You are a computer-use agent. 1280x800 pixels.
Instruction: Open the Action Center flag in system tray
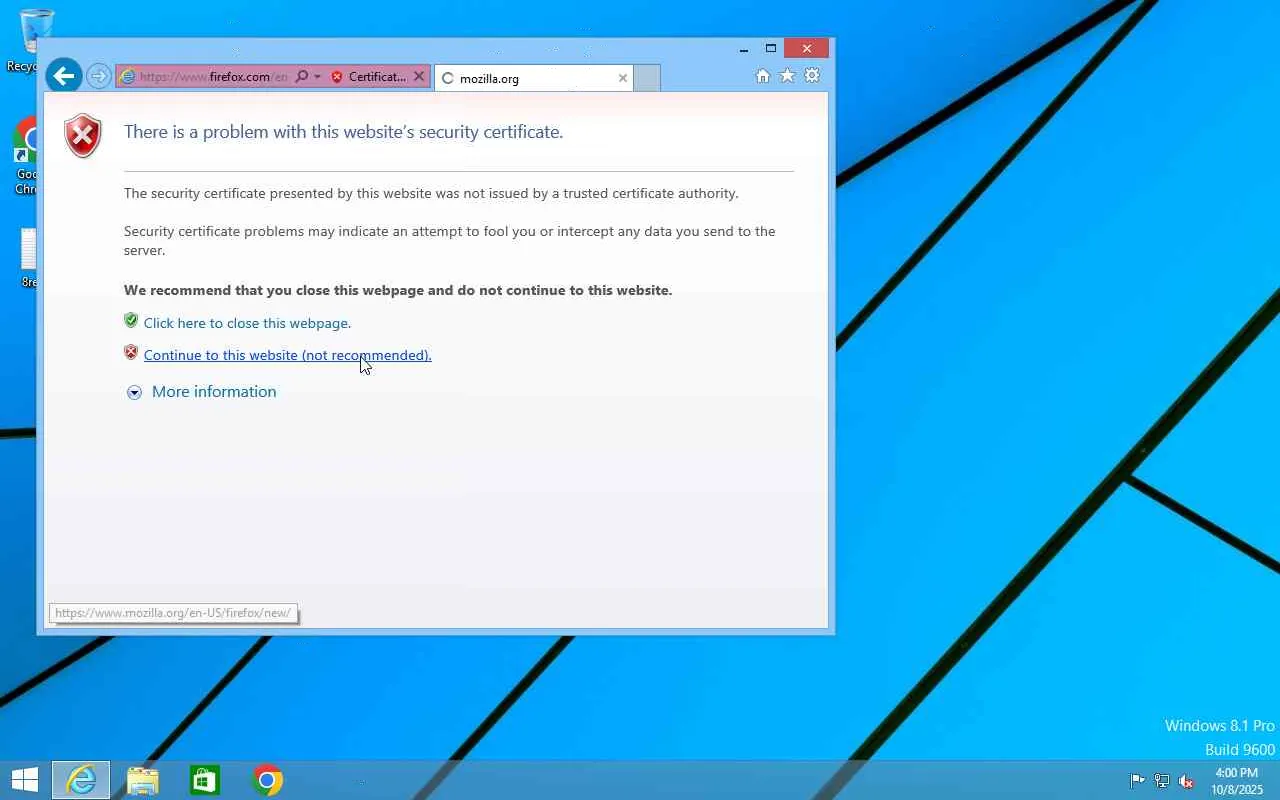click(1137, 781)
